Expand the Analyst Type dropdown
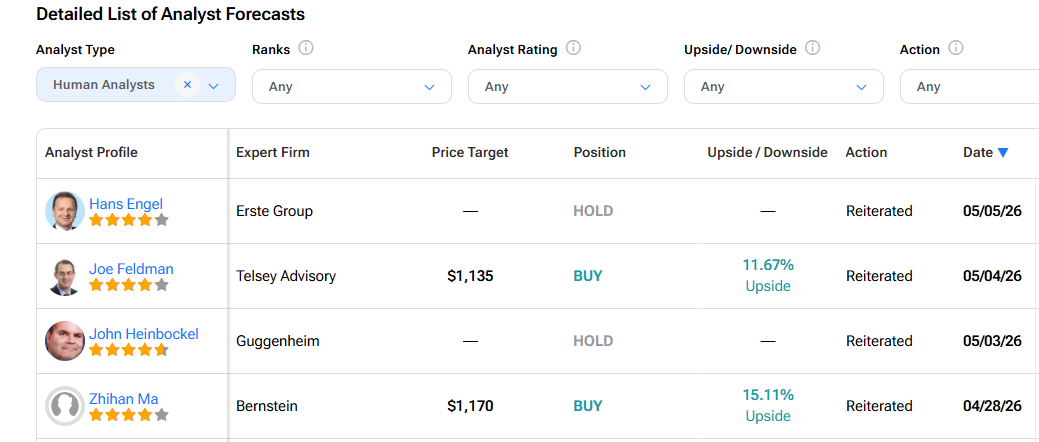Viewport: 1039px width, 442px height. point(213,85)
